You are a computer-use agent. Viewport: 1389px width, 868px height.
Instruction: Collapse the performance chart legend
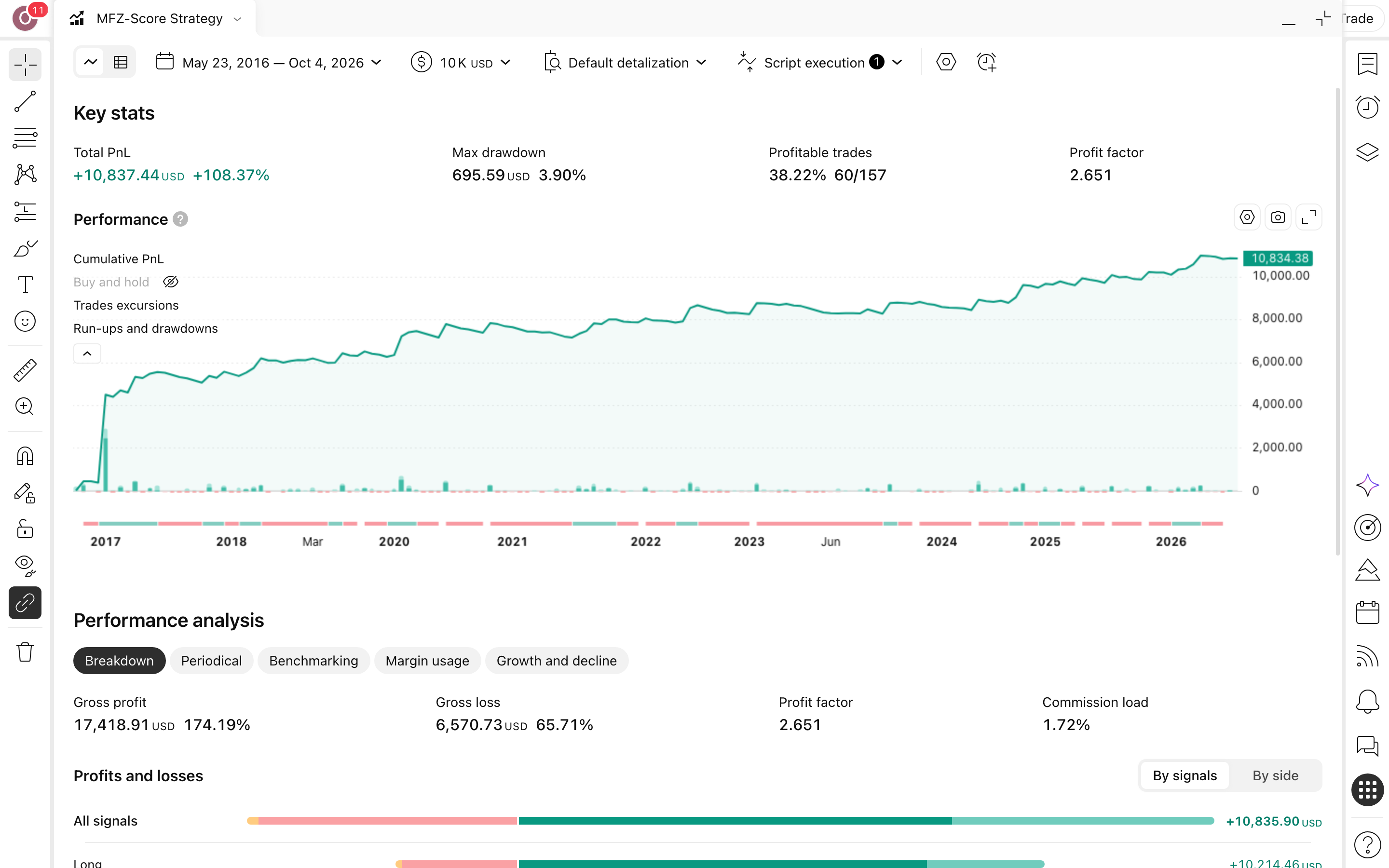pyautogui.click(x=87, y=353)
